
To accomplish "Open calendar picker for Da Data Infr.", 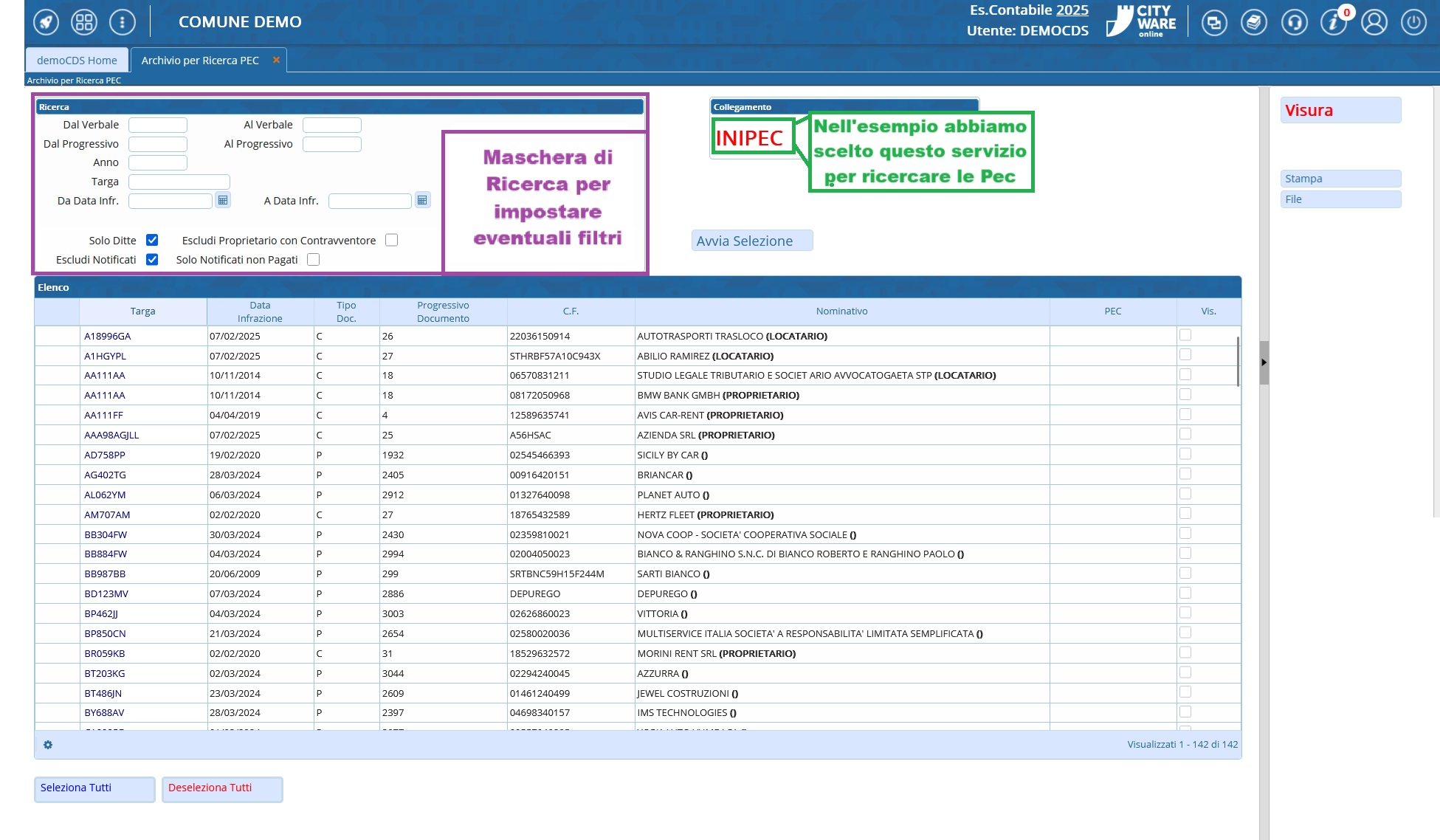I will 223,200.
